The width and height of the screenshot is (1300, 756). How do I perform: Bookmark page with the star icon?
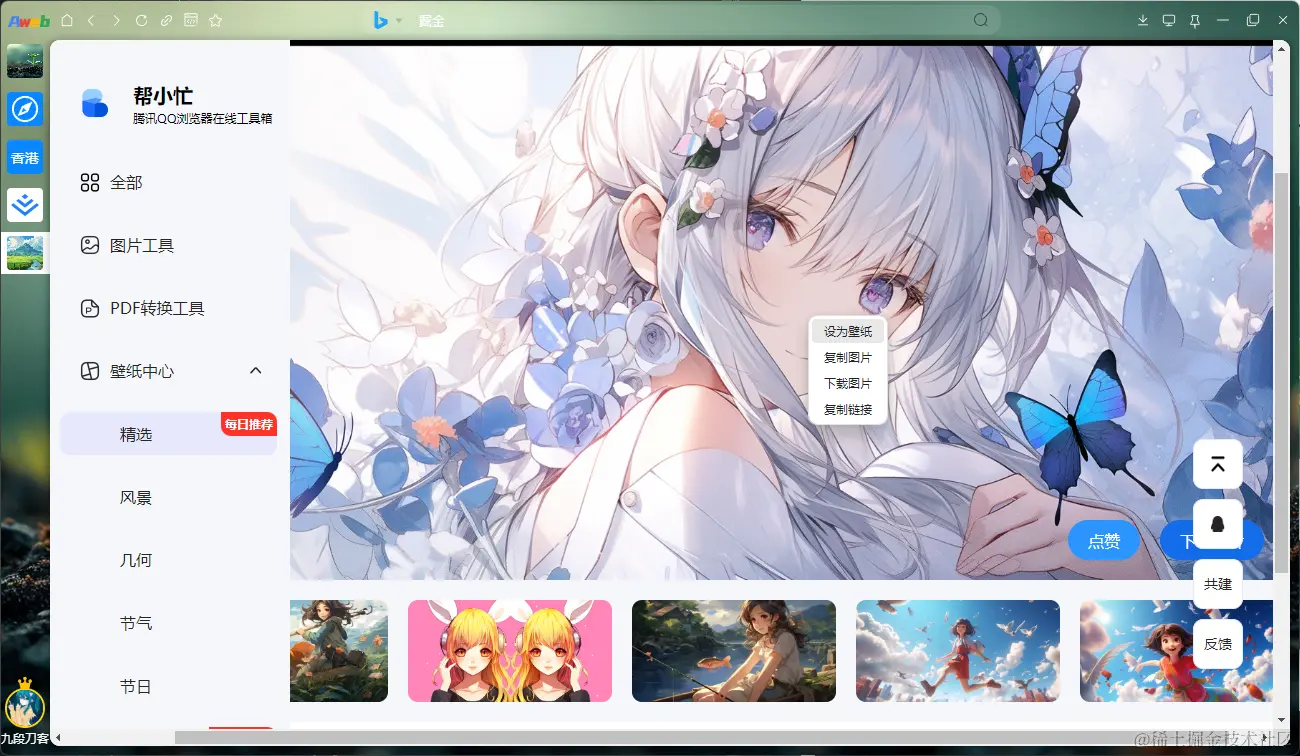(216, 20)
